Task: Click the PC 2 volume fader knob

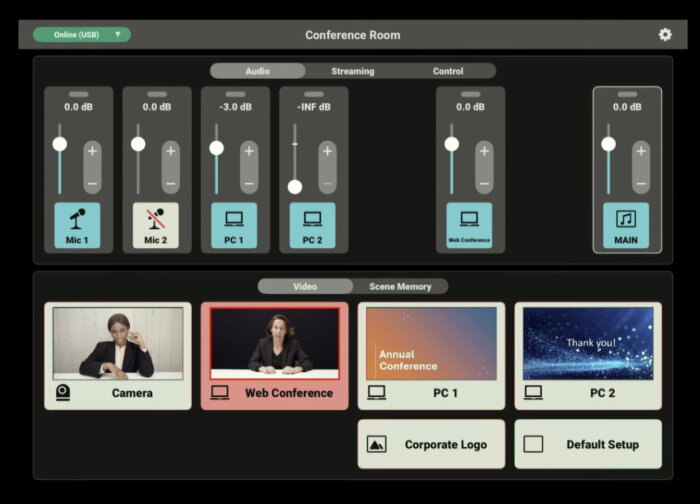Action: (x=295, y=186)
